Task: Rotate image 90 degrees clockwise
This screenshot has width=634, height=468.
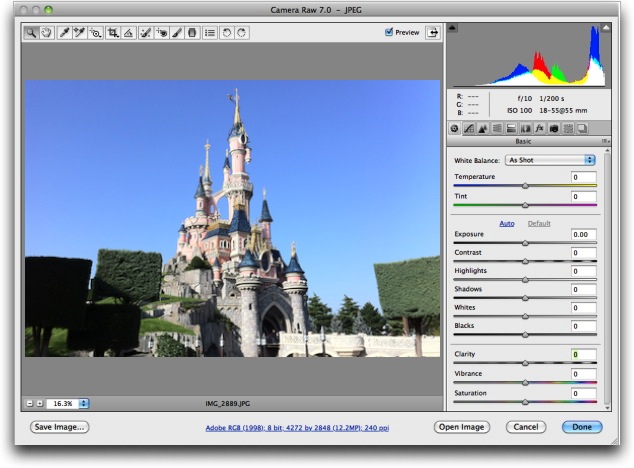Action: coord(242,33)
